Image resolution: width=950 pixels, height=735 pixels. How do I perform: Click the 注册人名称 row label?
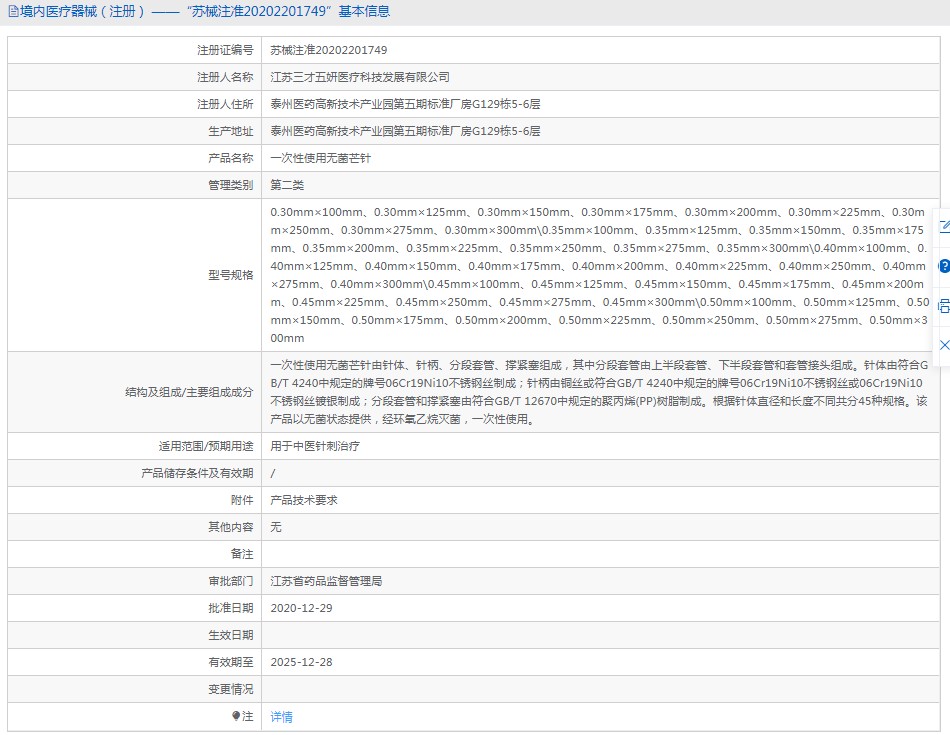pos(225,77)
